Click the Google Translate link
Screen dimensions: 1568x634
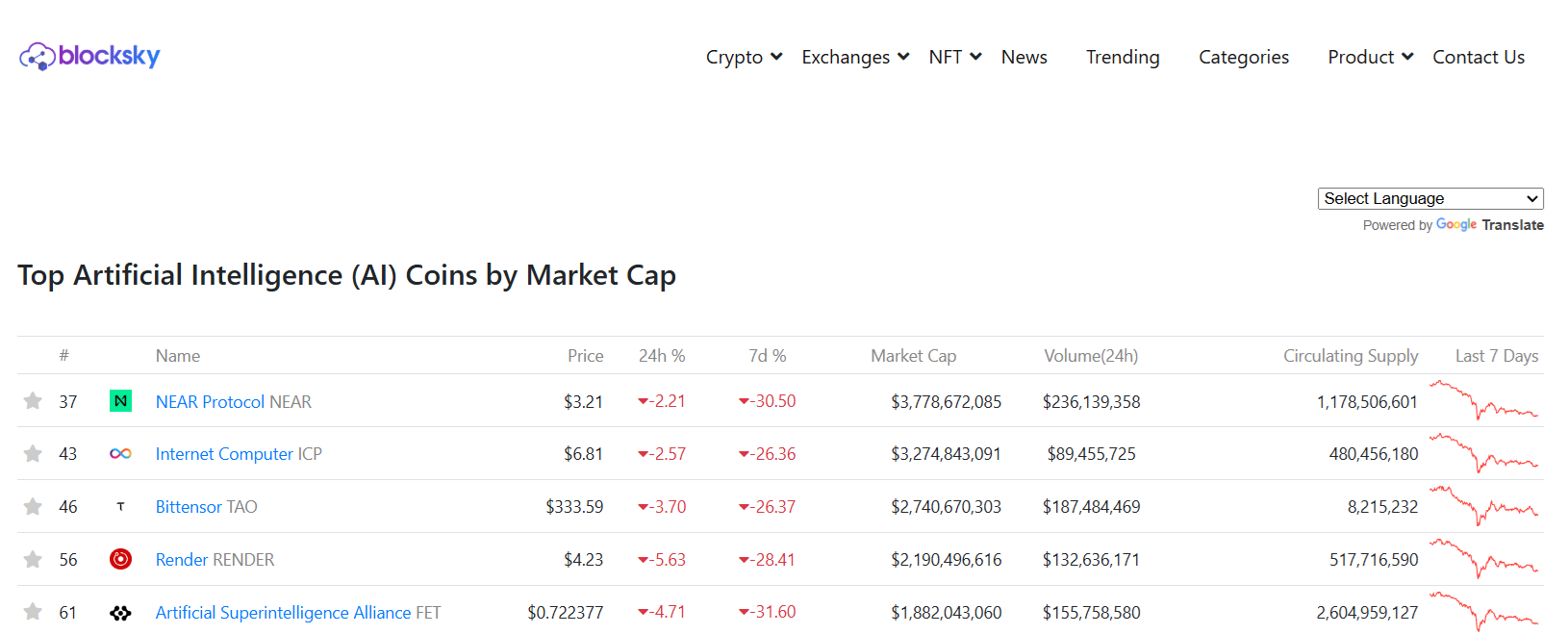pos(1489,224)
